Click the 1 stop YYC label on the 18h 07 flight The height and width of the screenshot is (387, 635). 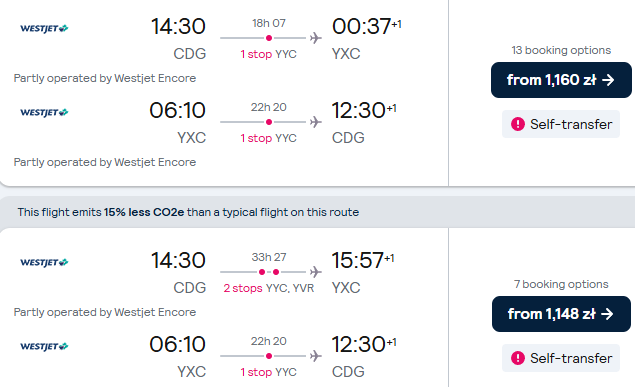(x=268, y=54)
